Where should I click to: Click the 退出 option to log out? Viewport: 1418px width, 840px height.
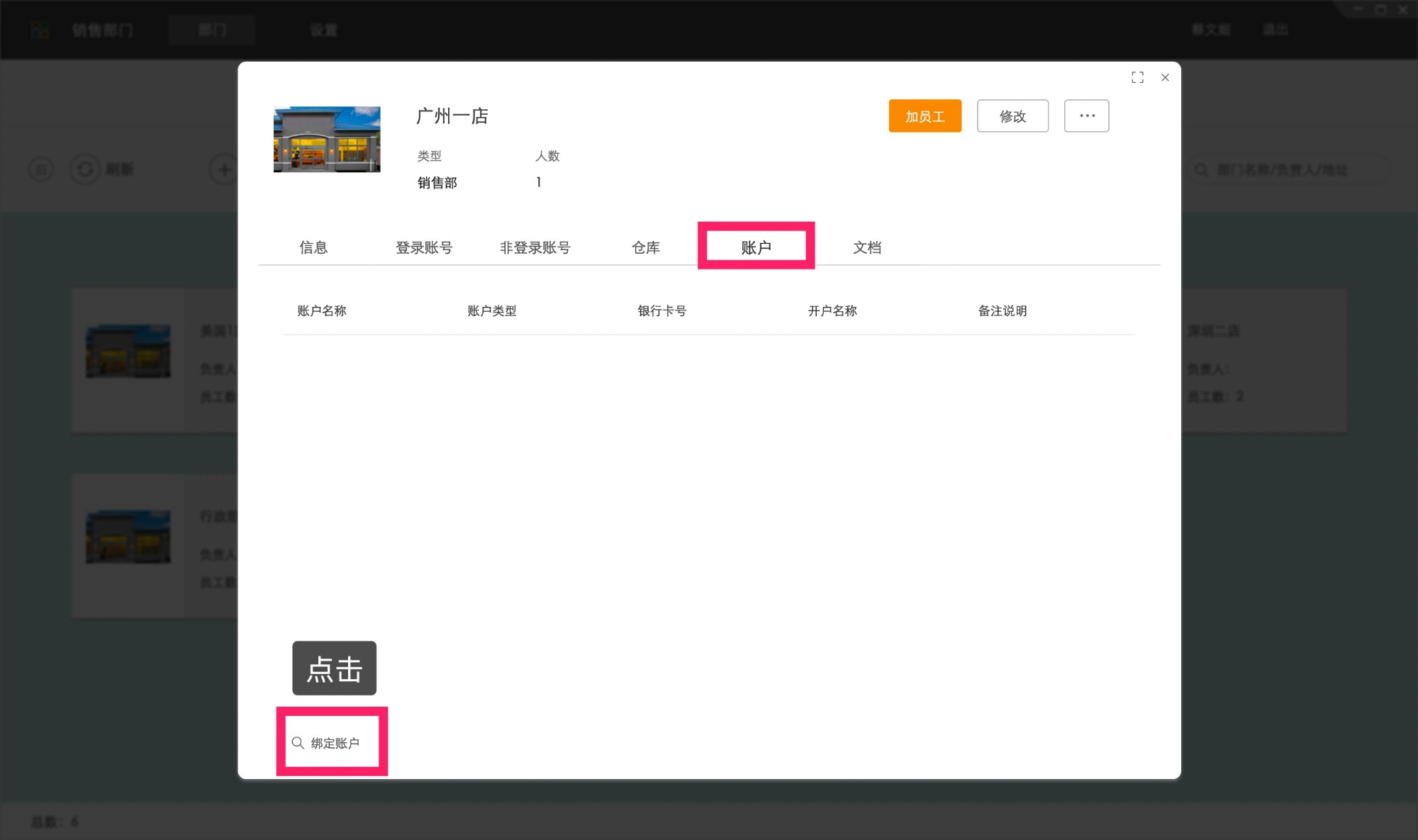(1274, 29)
